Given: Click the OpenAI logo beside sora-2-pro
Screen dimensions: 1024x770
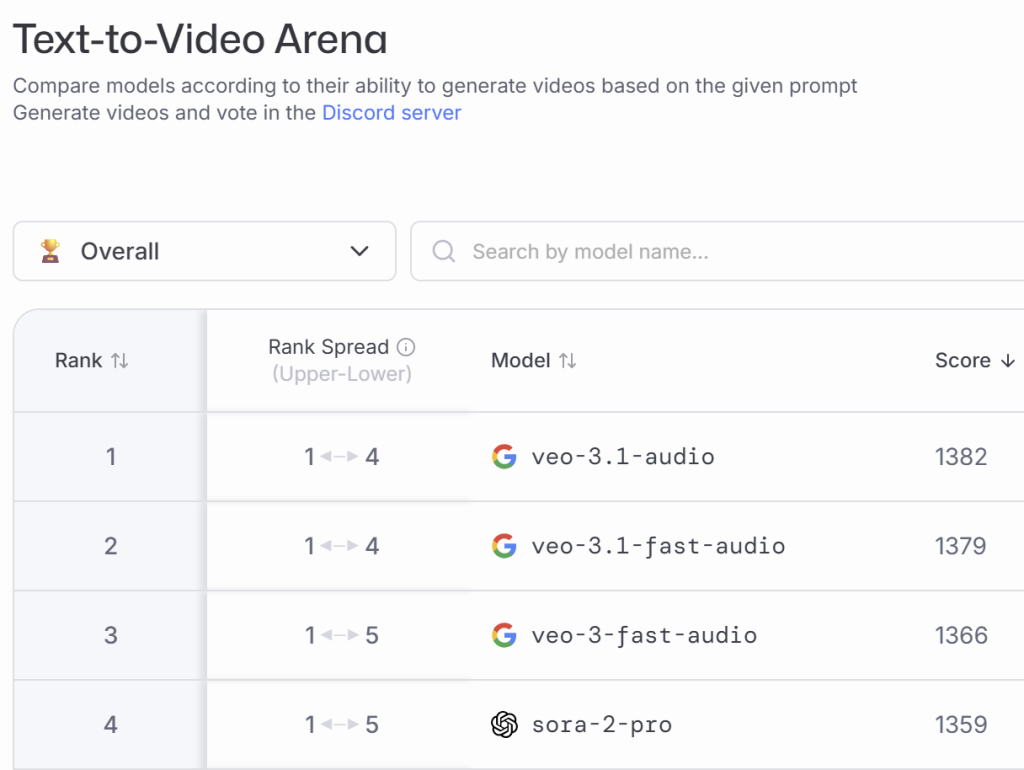Looking at the screenshot, I should point(505,724).
